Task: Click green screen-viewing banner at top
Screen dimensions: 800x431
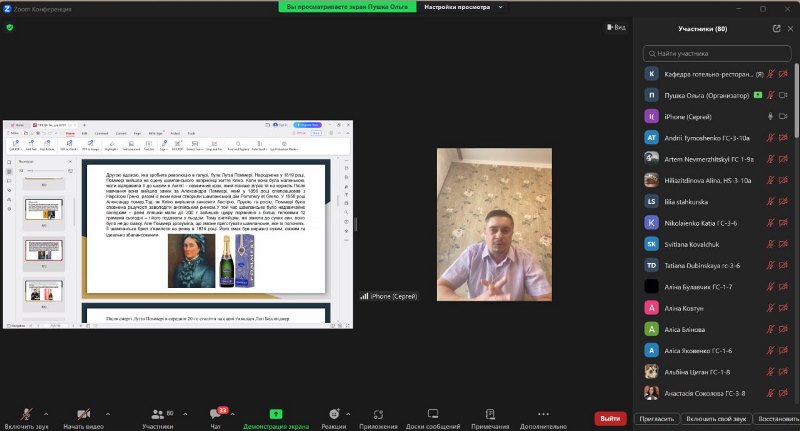Action: click(347, 7)
